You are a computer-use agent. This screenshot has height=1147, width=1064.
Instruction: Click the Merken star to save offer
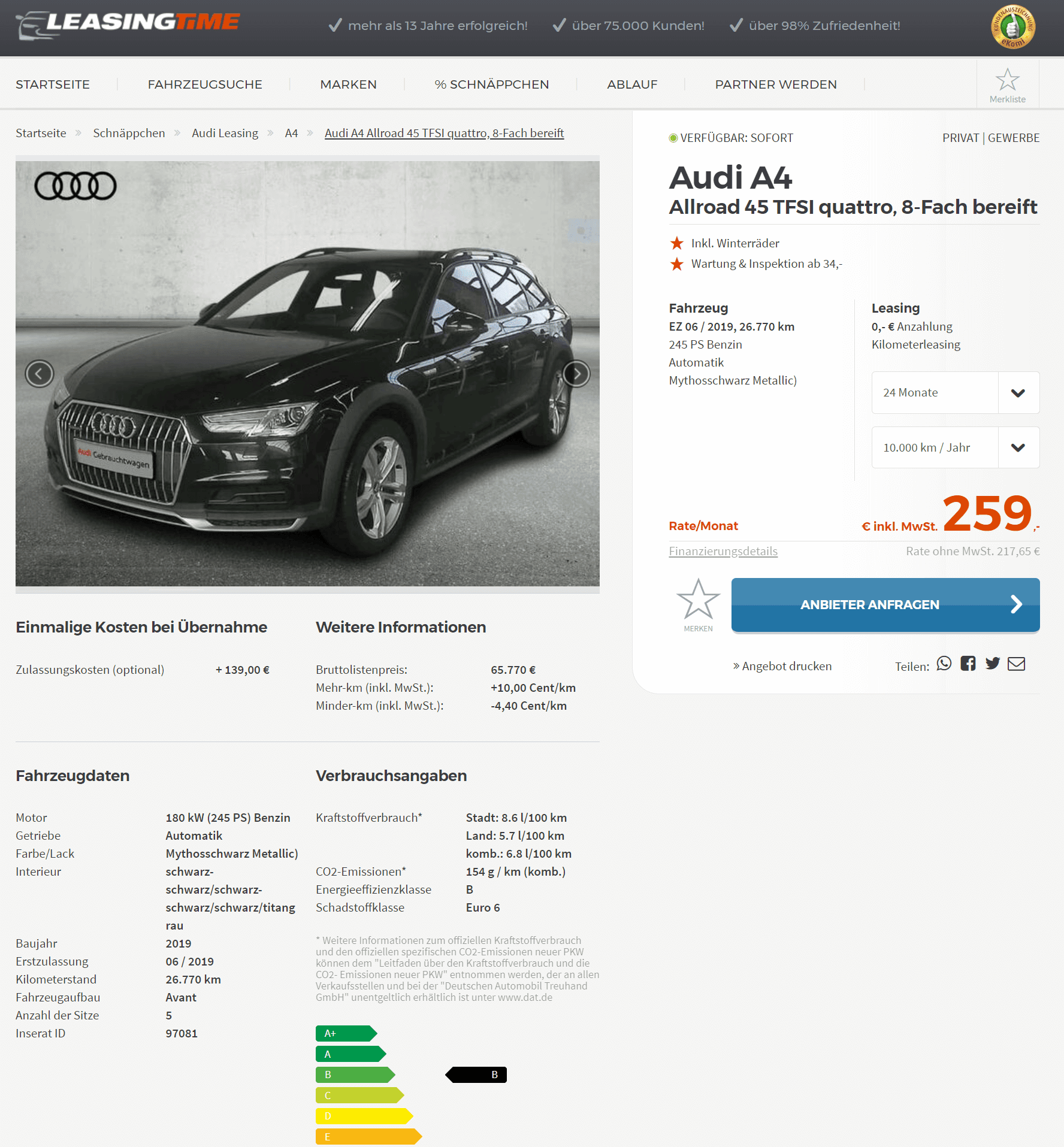tap(698, 599)
